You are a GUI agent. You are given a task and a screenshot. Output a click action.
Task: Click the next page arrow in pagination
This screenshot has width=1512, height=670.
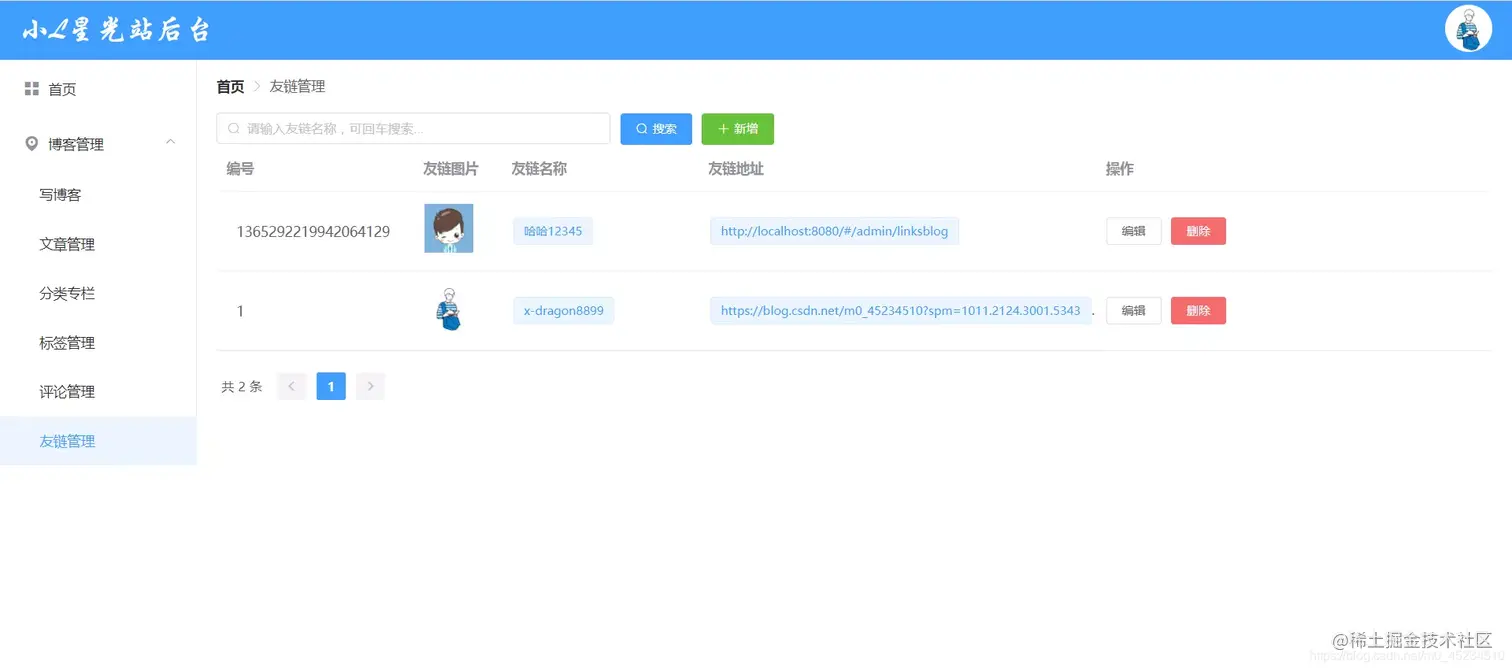370,386
